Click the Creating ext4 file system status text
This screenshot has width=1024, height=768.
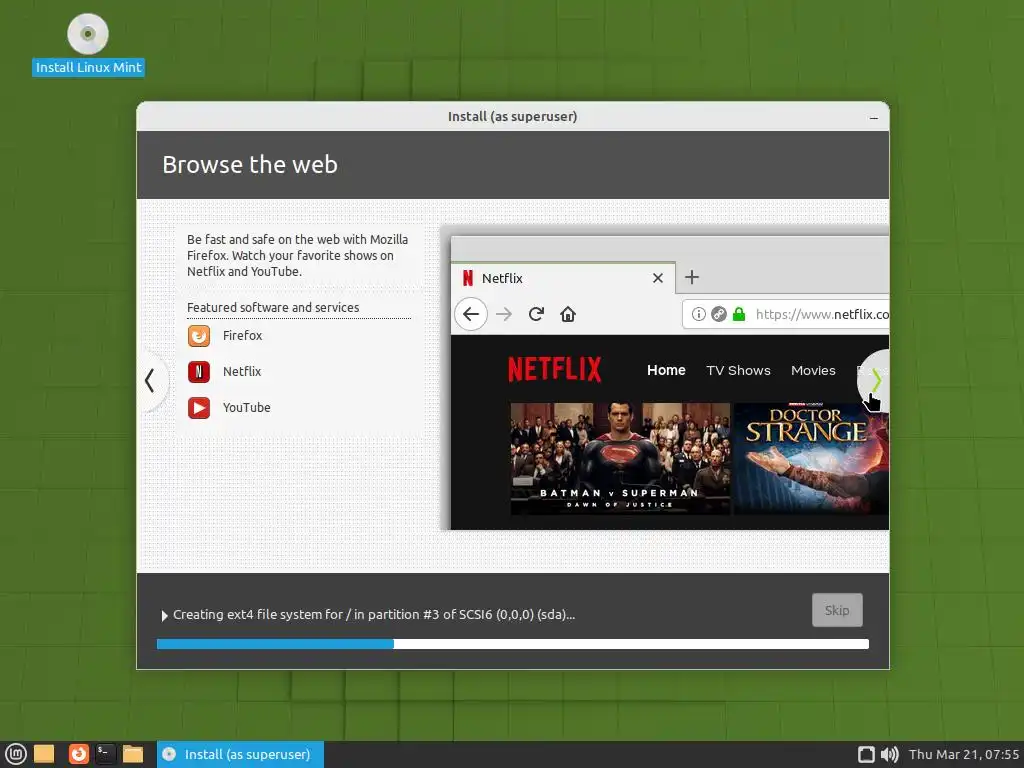[374, 615]
